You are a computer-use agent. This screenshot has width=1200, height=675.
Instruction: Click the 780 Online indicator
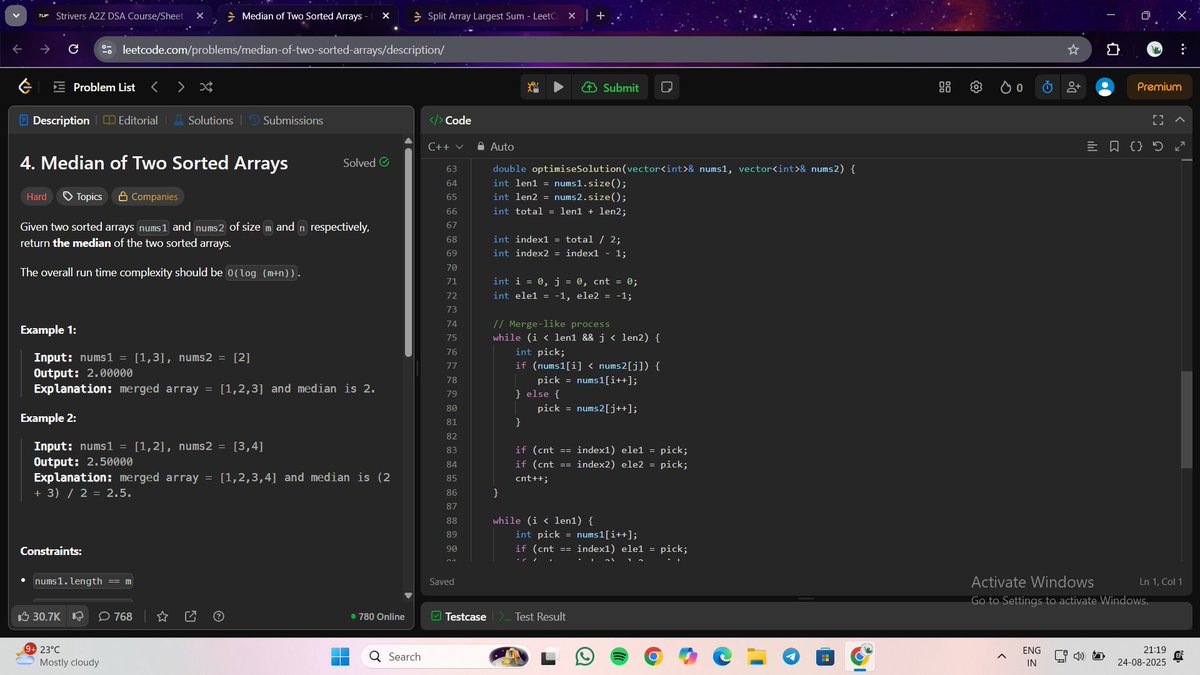point(378,616)
